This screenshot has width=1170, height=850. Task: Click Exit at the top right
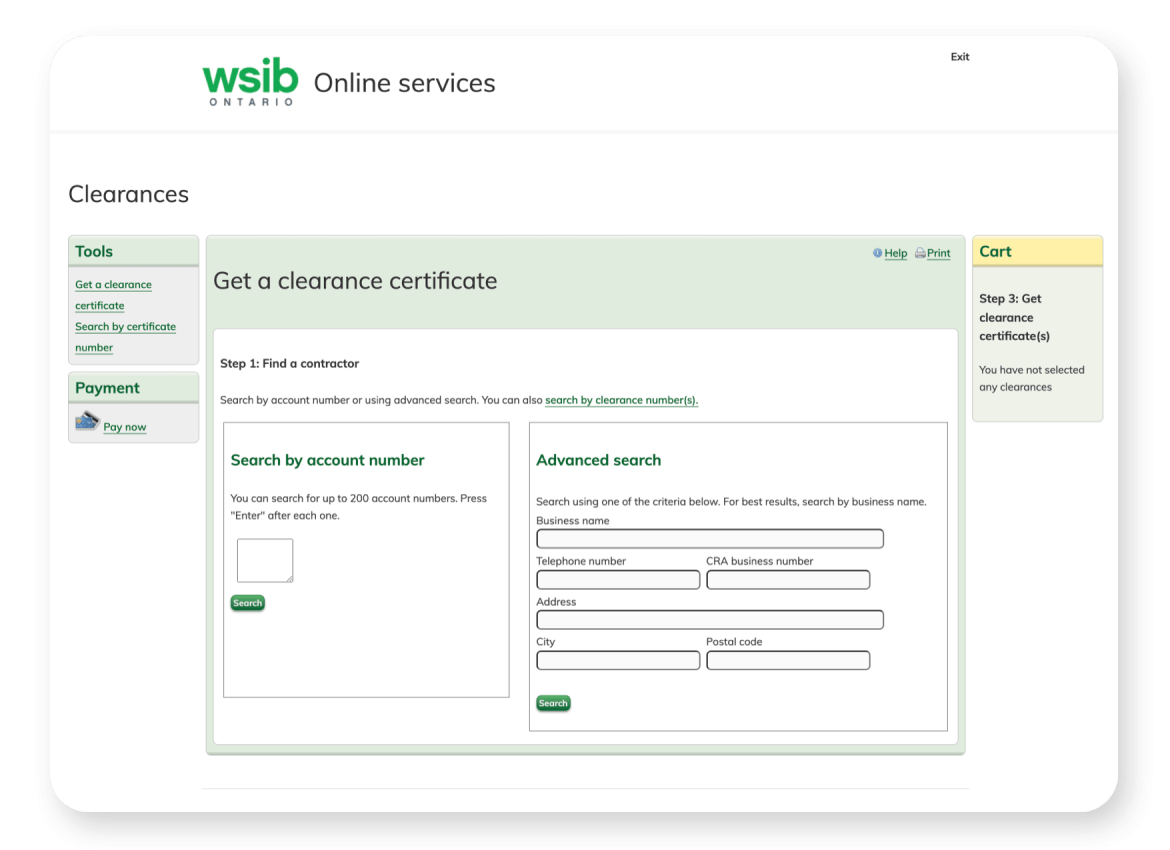pyautogui.click(x=960, y=57)
